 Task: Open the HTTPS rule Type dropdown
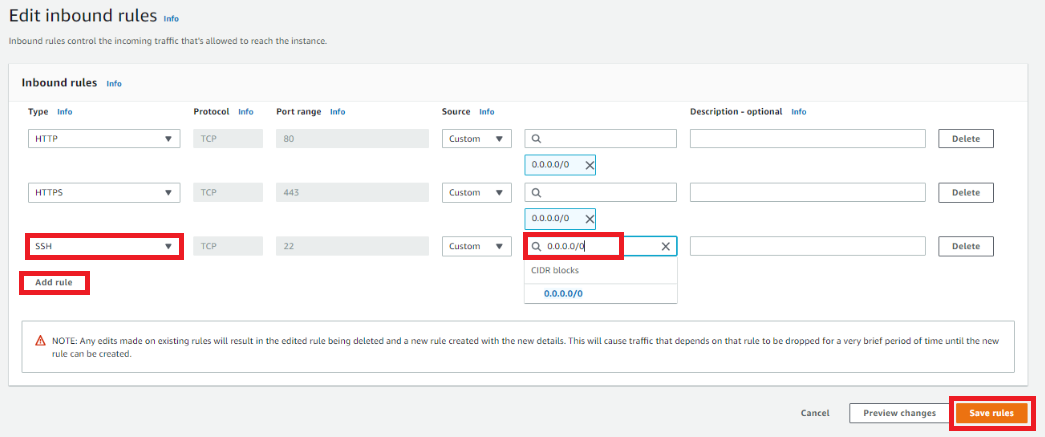104,192
